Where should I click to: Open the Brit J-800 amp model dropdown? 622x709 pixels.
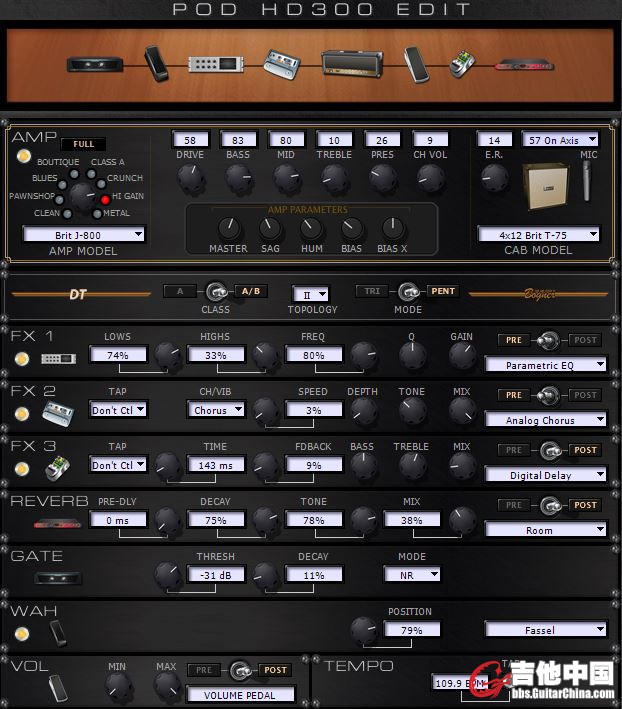84,235
